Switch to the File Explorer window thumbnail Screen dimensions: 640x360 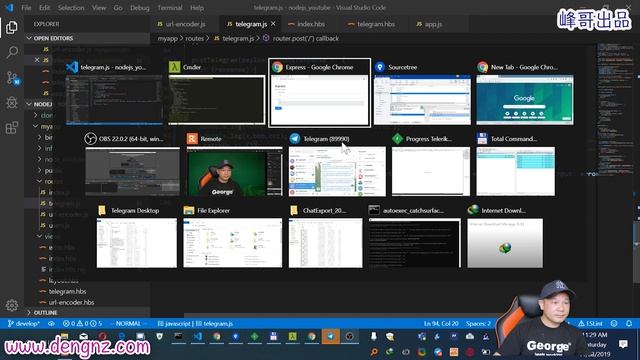coord(233,236)
